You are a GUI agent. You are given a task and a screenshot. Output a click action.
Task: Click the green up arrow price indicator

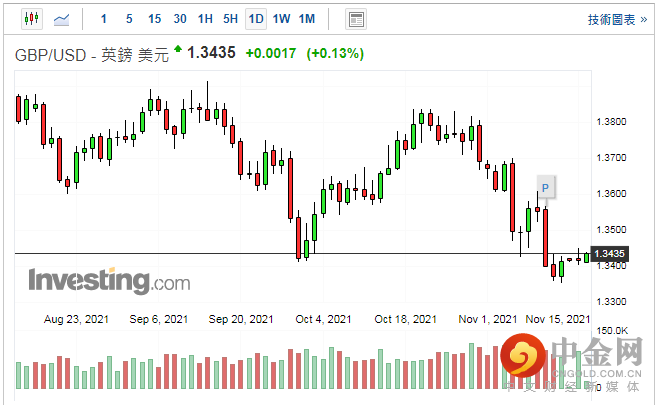click(178, 49)
